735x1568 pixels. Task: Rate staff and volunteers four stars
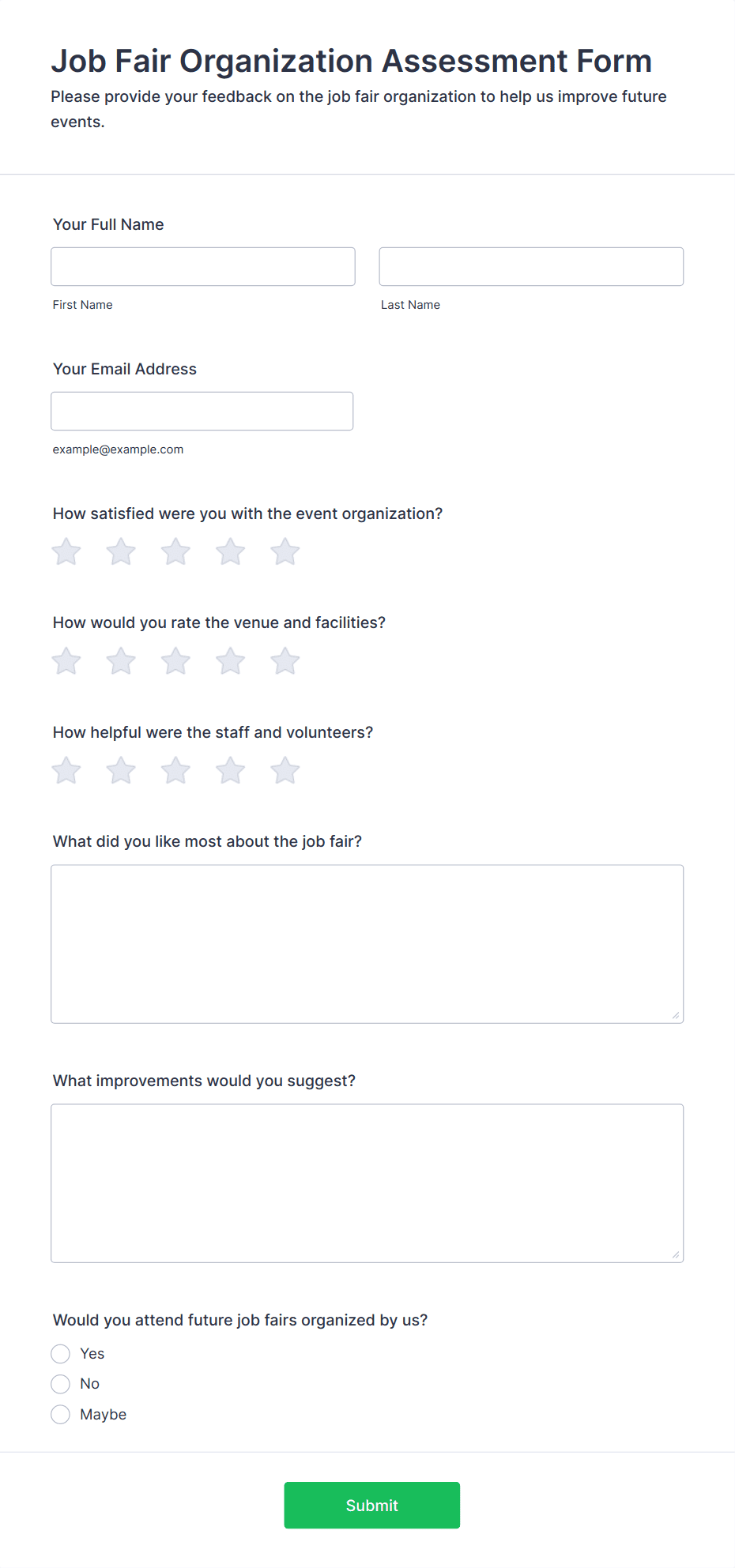click(231, 770)
